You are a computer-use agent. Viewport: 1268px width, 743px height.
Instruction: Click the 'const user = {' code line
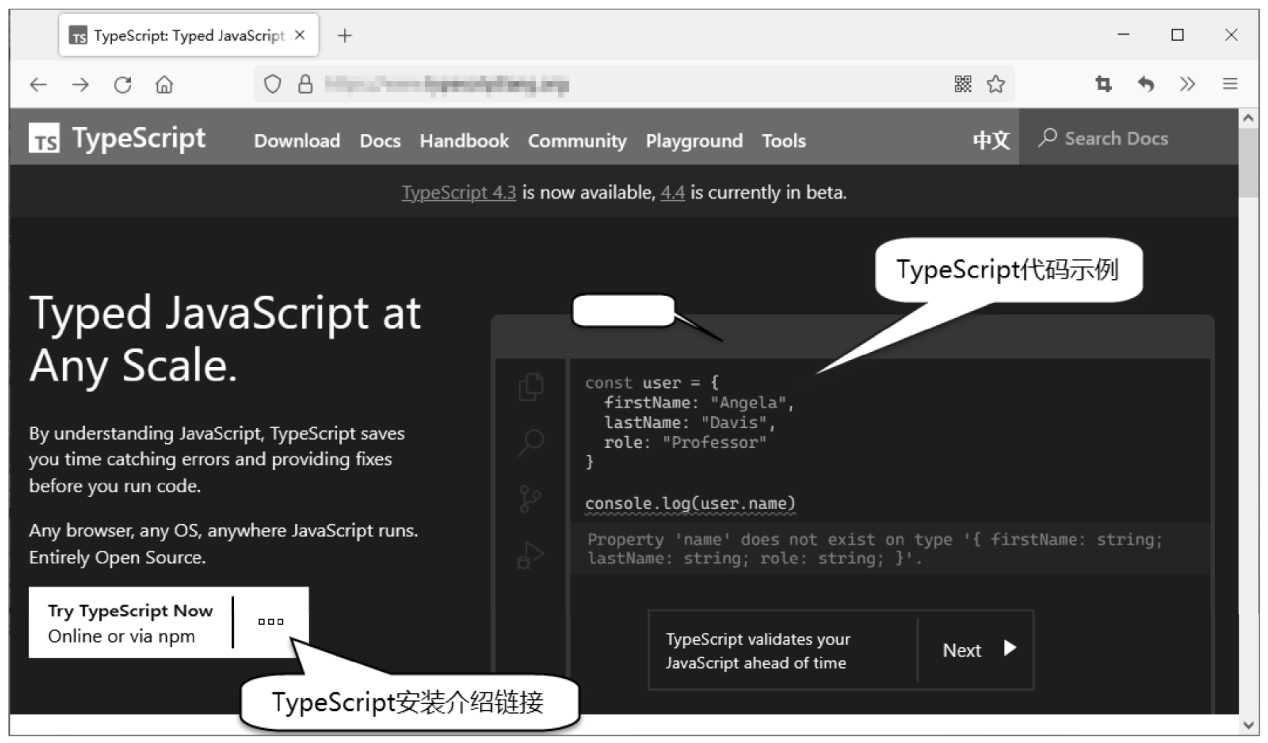pos(652,383)
